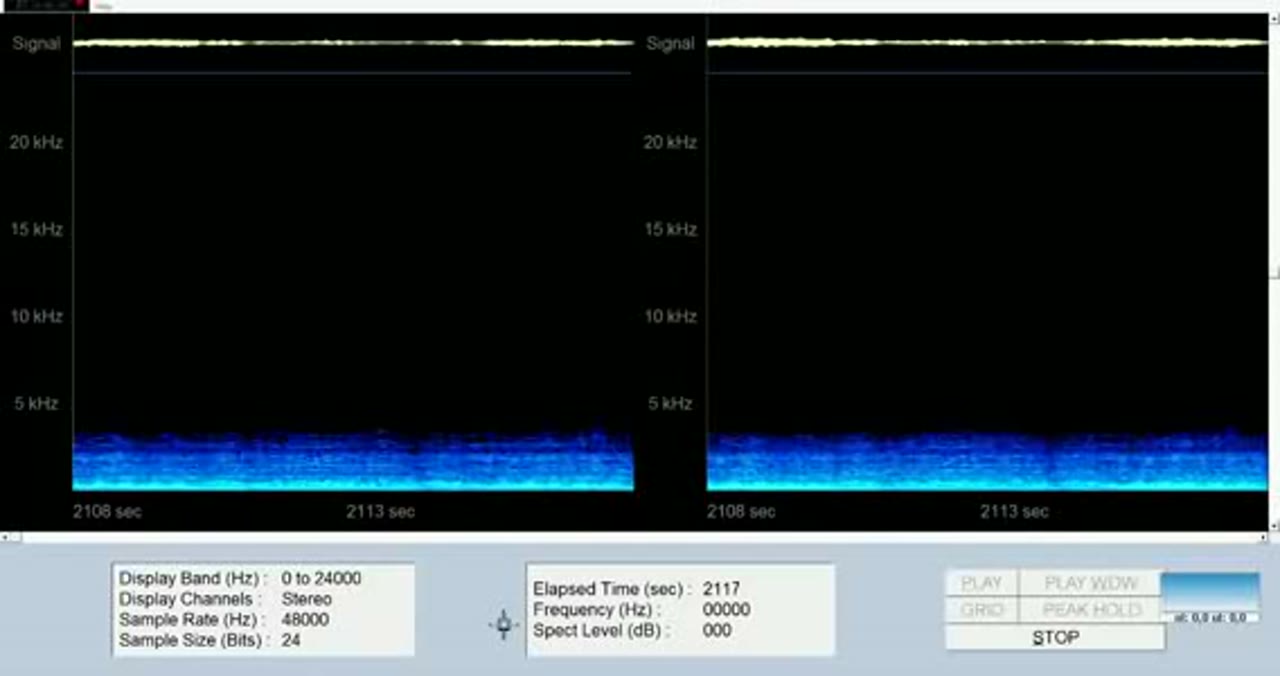Screen dimensions: 1280x676
Task: Click "Signal" label of the left channel
Action: [x=36, y=44]
